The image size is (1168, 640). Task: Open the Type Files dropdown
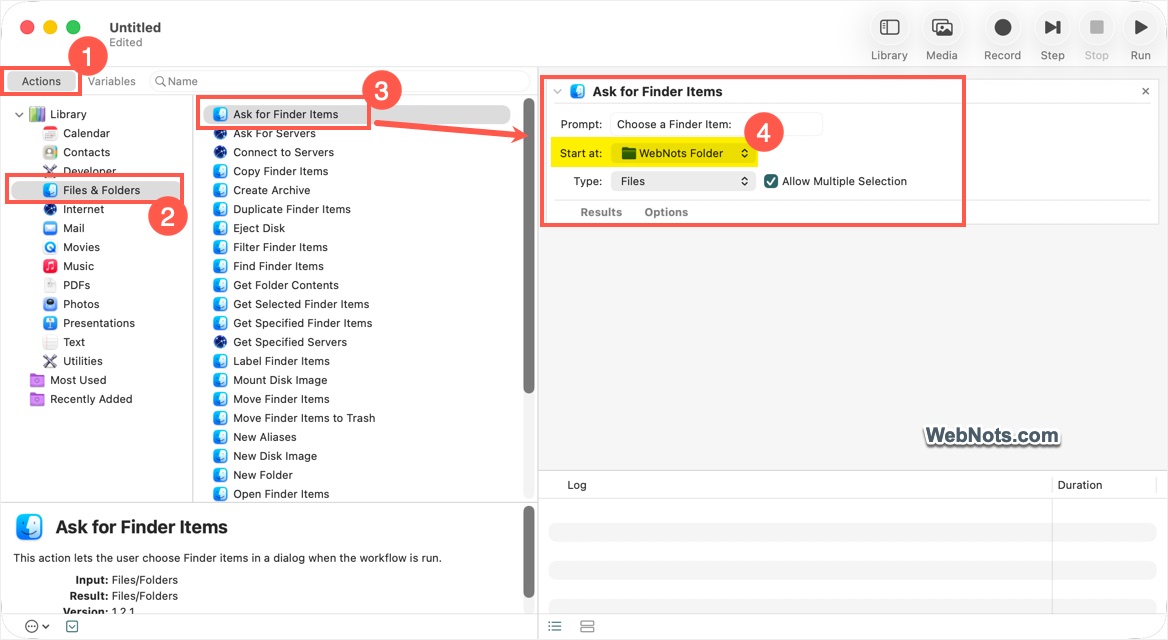point(682,181)
